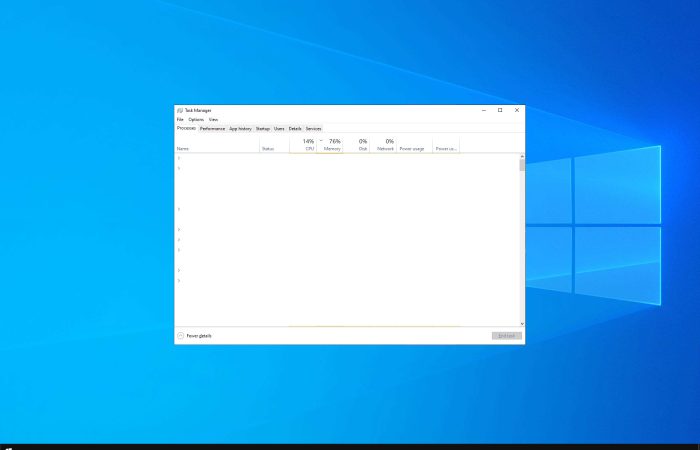Select the Processes tab
This screenshot has height=450, width=700.
(186, 128)
